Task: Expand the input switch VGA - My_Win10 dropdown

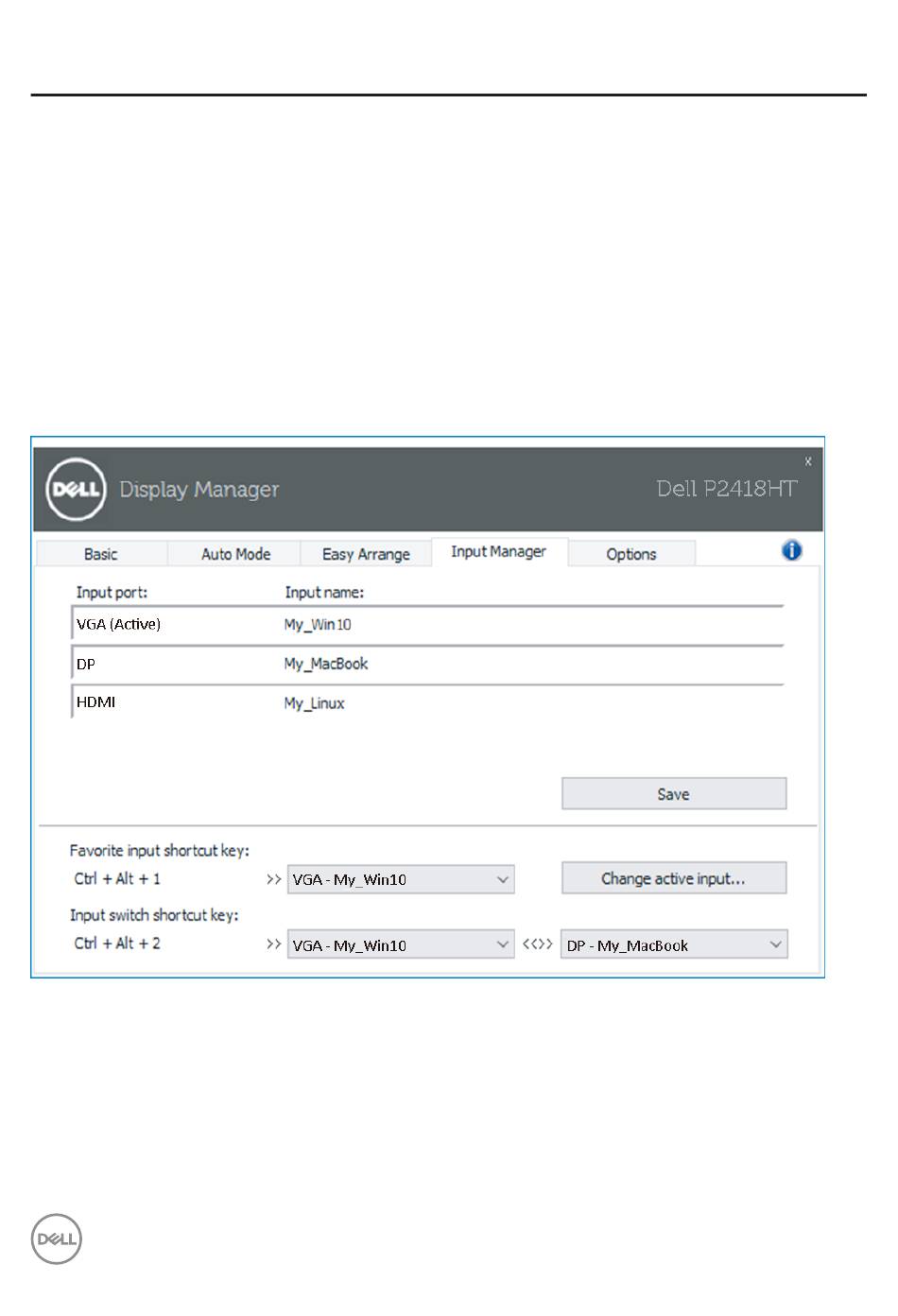Action: point(401,944)
